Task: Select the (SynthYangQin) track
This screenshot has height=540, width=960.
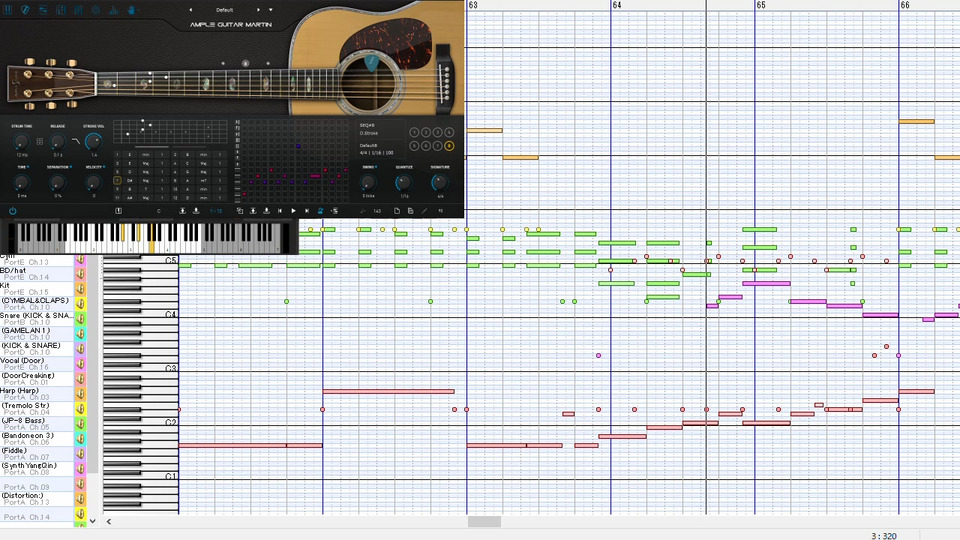Action: (x=37, y=468)
